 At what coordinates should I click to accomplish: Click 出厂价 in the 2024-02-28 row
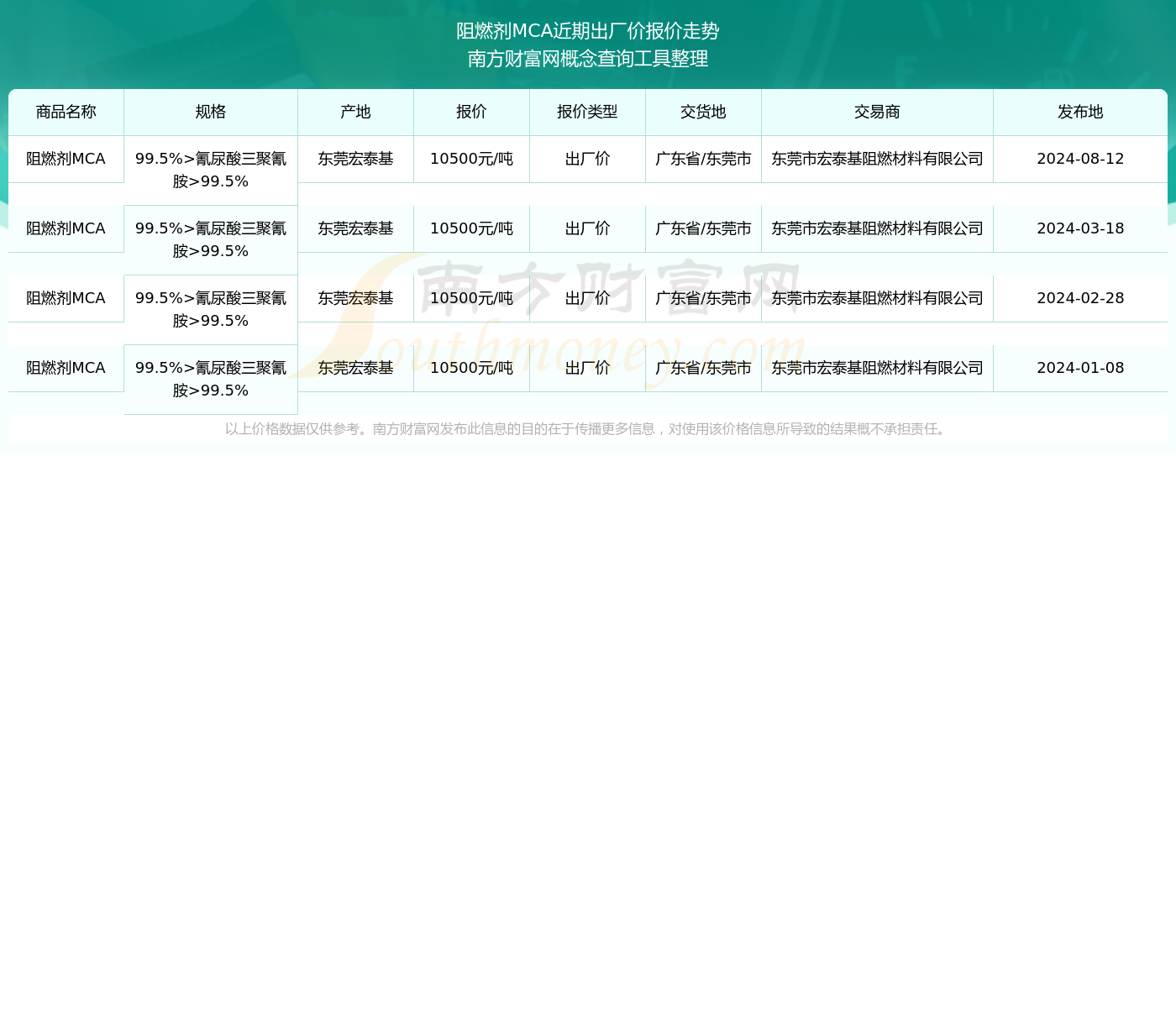pos(587,298)
